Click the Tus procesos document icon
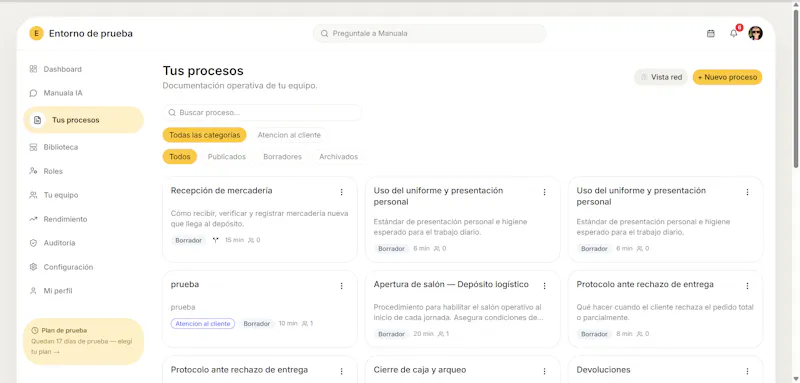The width and height of the screenshot is (800, 383). point(37,120)
